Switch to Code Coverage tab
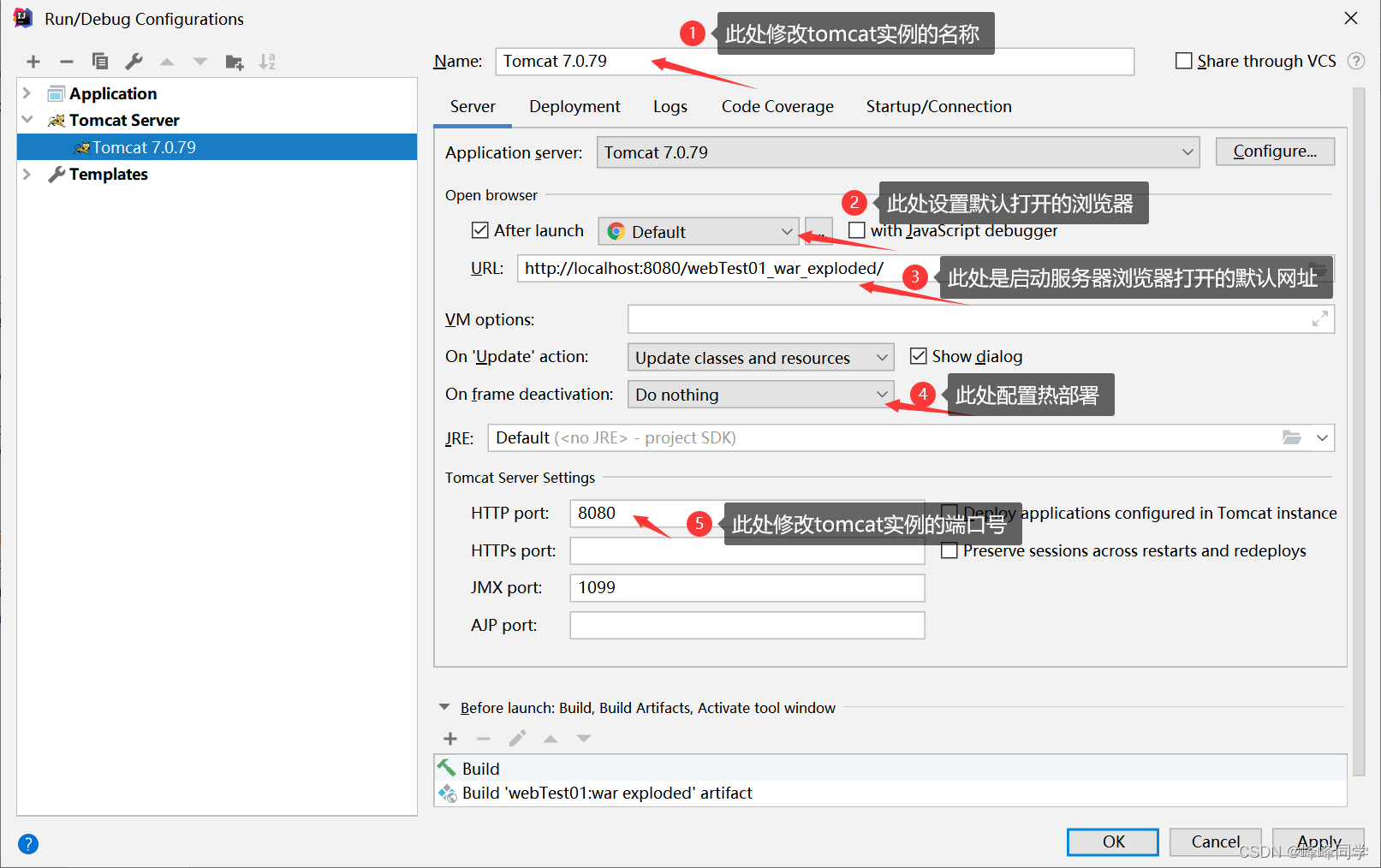The width and height of the screenshot is (1381, 868). [777, 106]
